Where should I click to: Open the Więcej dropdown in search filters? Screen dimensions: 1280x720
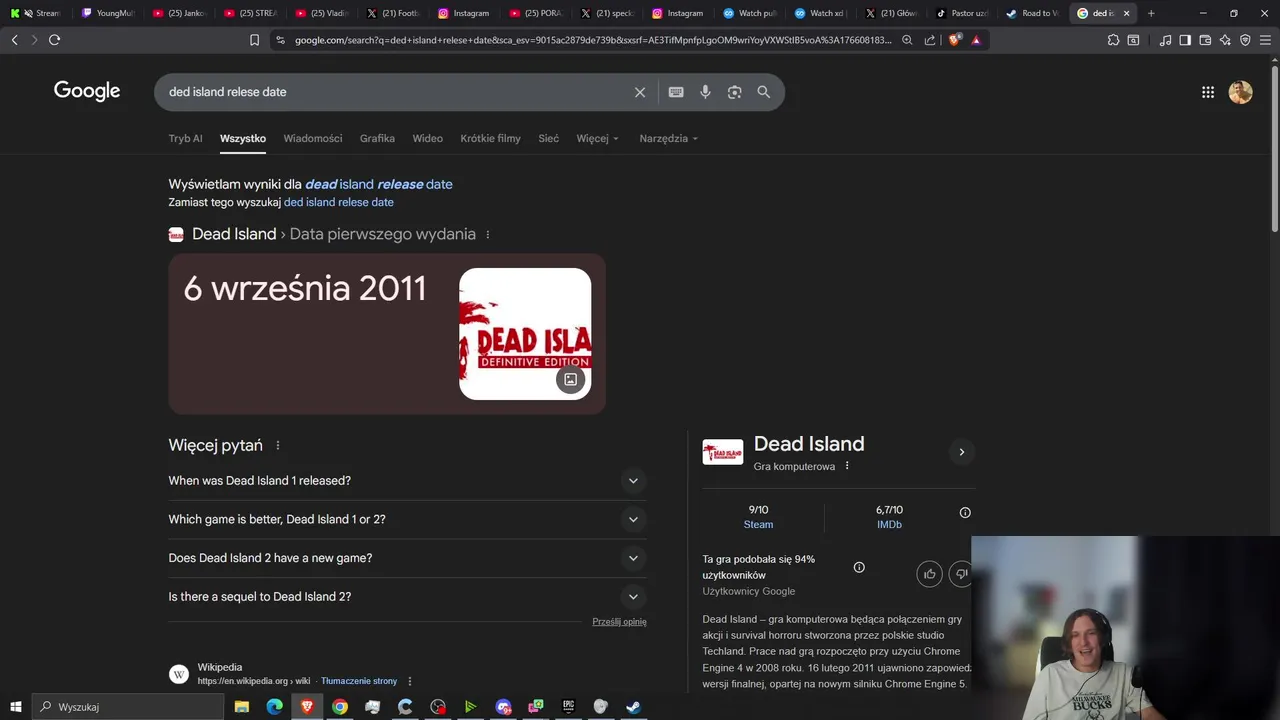coord(598,139)
